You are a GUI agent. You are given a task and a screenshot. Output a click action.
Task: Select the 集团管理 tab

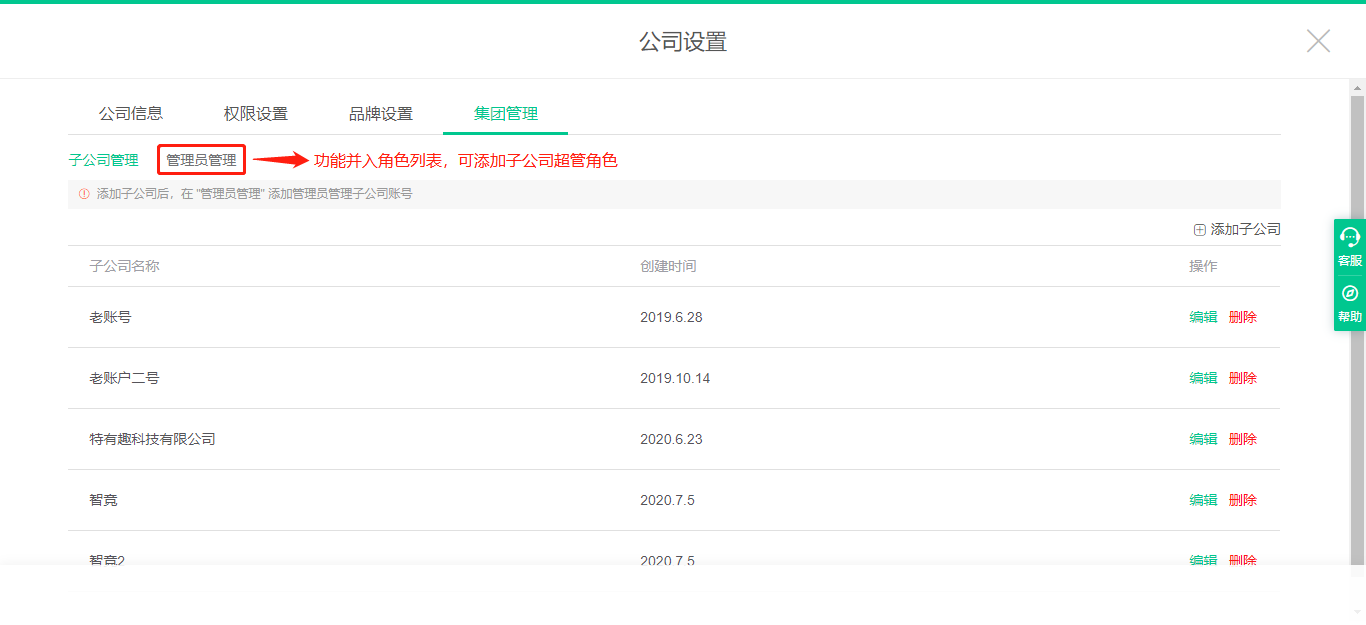coord(506,114)
